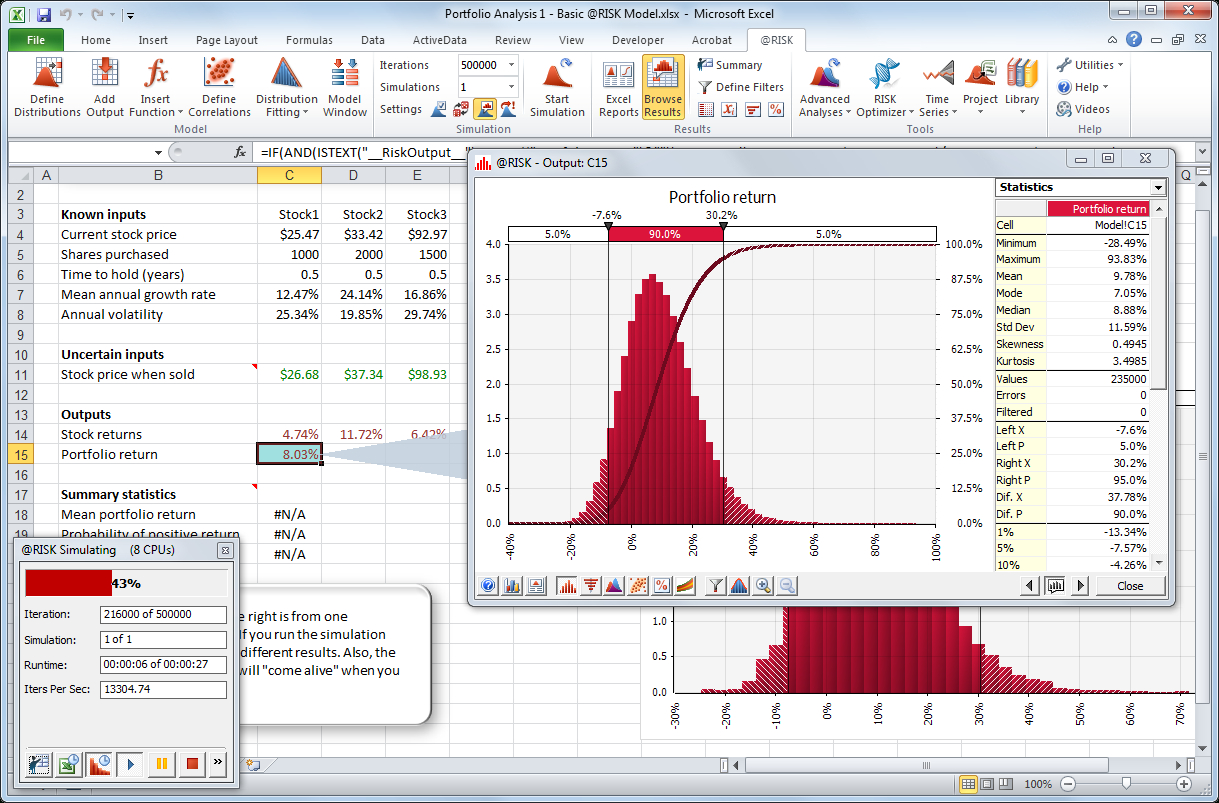1219x803 pixels.
Task: Click the zoom in magnifier on graph toolbar
Action: coord(764,586)
